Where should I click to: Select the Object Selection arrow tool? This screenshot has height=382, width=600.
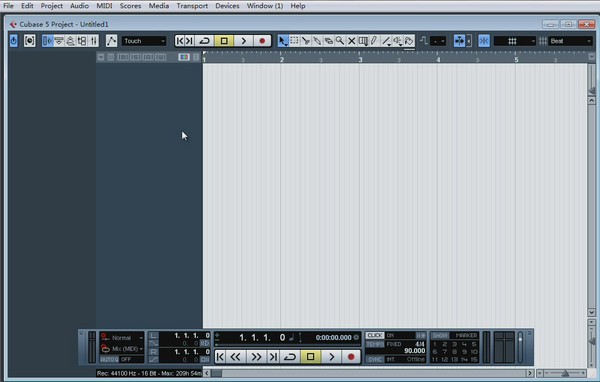[x=282, y=41]
